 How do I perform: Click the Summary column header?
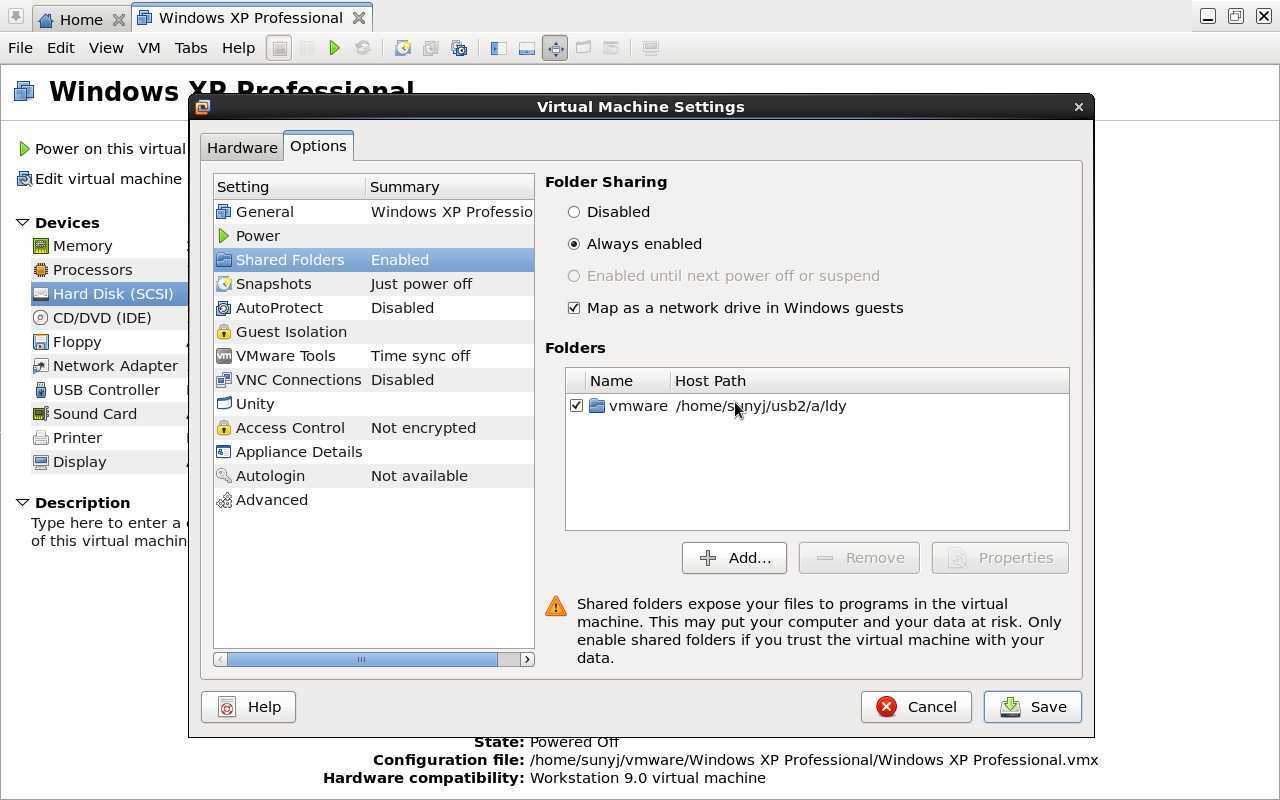coord(450,187)
